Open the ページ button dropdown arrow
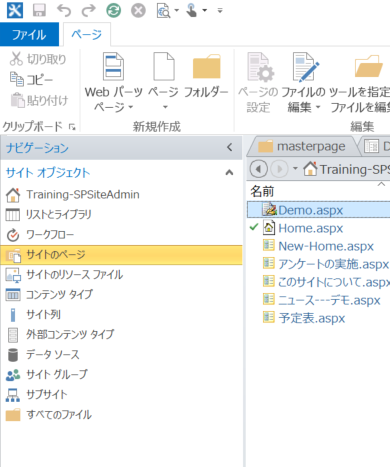This screenshot has height=467, width=390. (x=165, y=107)
